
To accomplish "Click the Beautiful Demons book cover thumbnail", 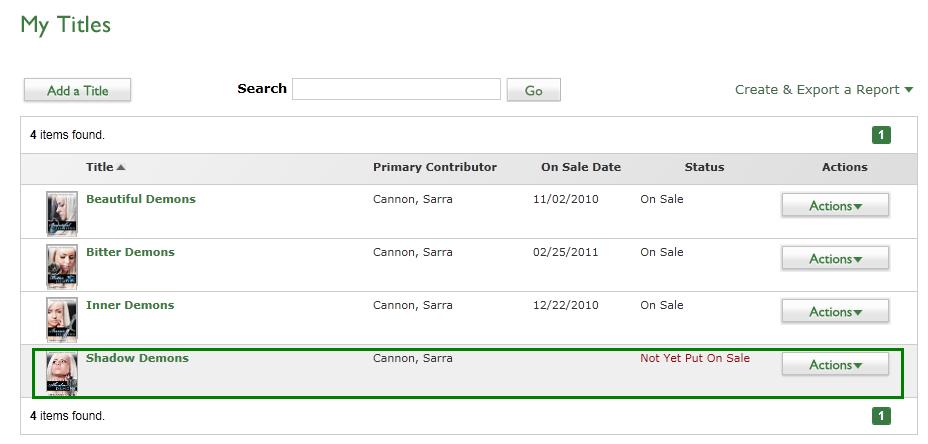I will pos(61,212).
